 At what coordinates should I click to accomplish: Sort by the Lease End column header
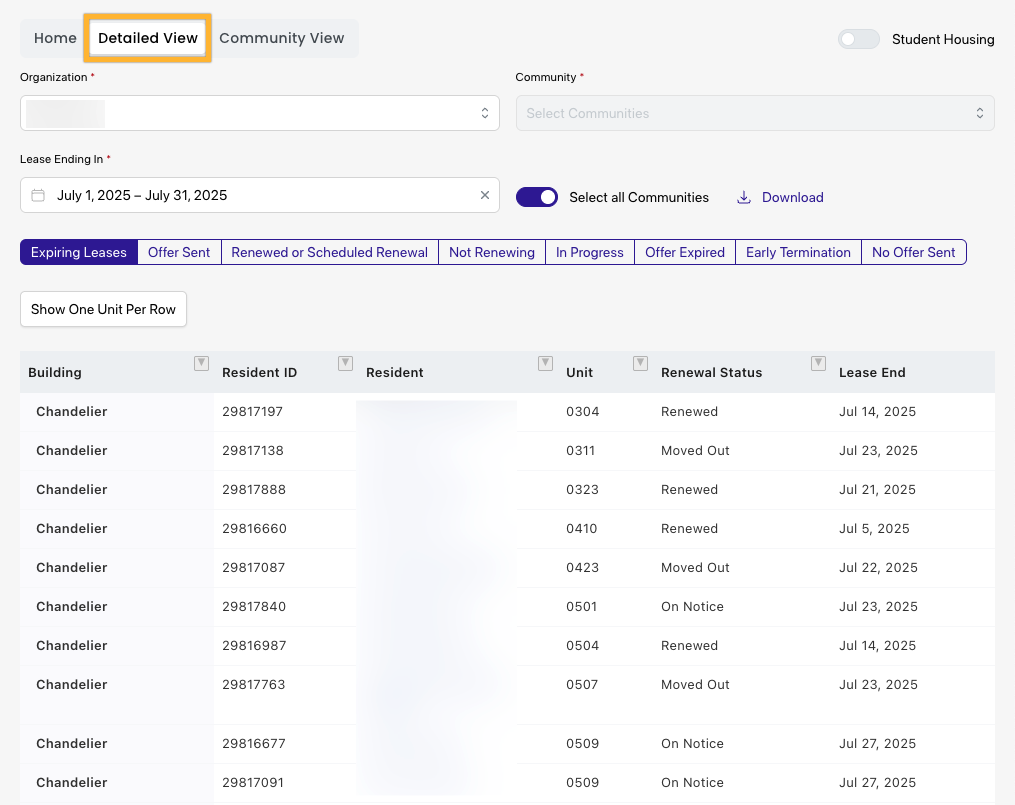coord(872,373)
